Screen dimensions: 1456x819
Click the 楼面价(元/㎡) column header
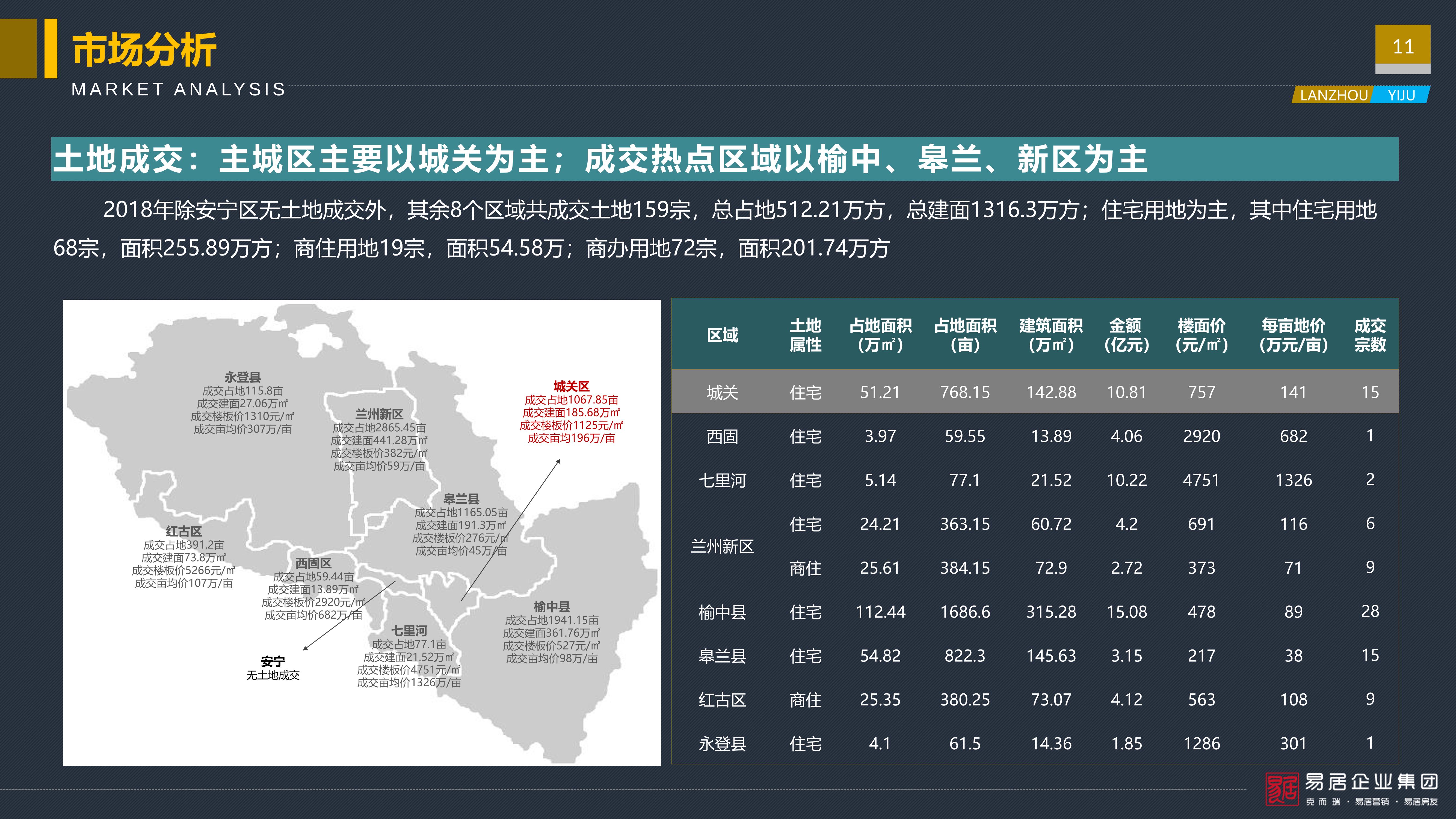click(x=1202, y=335)
